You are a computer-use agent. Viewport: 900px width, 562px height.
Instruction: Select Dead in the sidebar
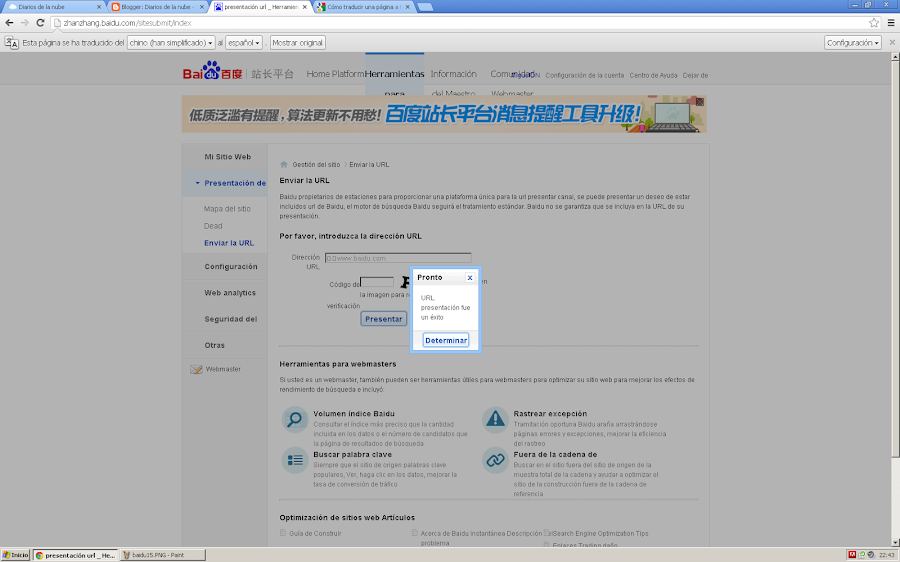213,226
